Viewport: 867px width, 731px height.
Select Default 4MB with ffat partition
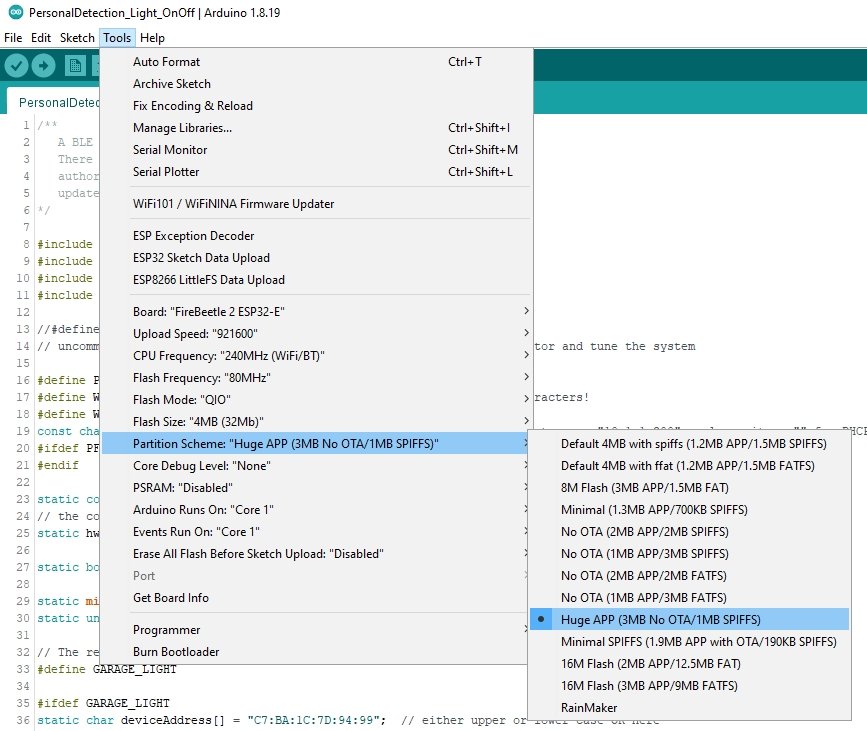690,466
